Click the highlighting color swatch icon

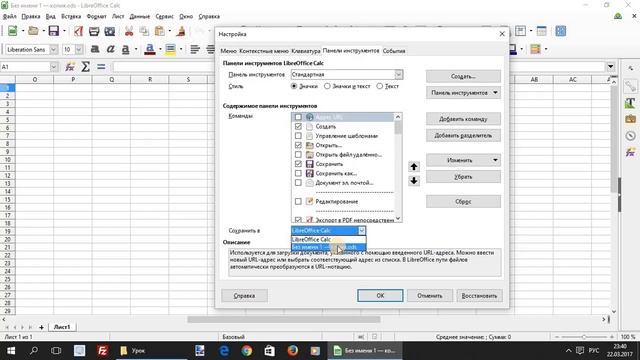coord(170,49)
